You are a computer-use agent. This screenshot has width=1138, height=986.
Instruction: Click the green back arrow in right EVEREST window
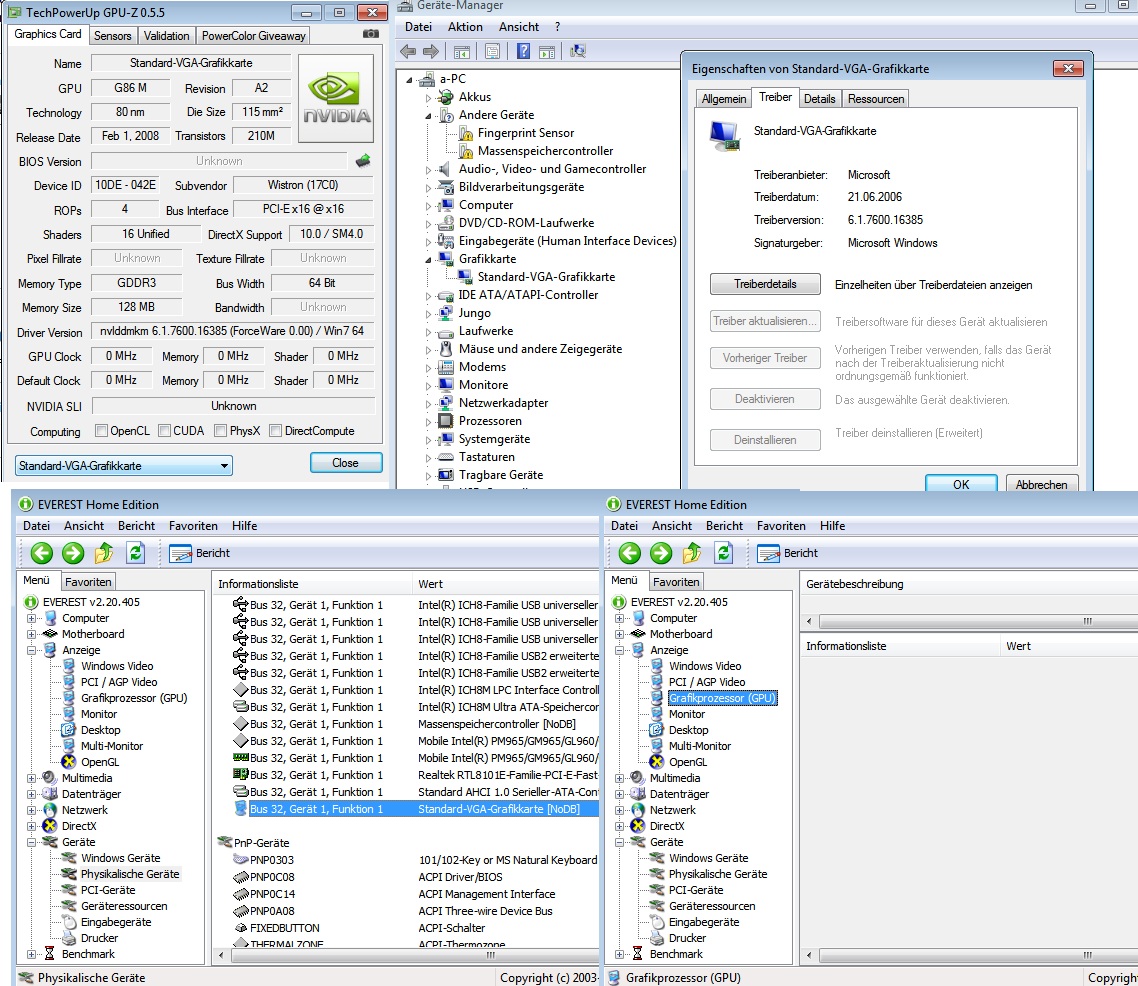(x=629, y=554)
